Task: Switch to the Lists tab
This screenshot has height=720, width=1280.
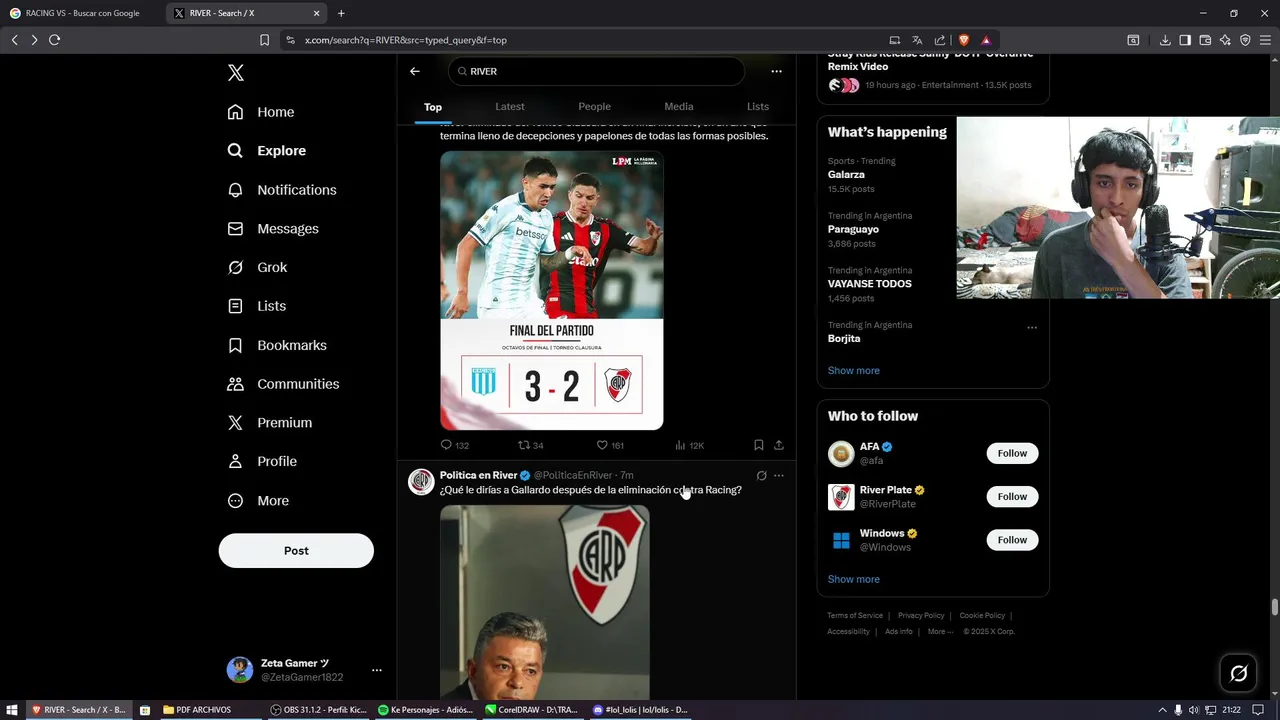Action: tap(758, 107)
